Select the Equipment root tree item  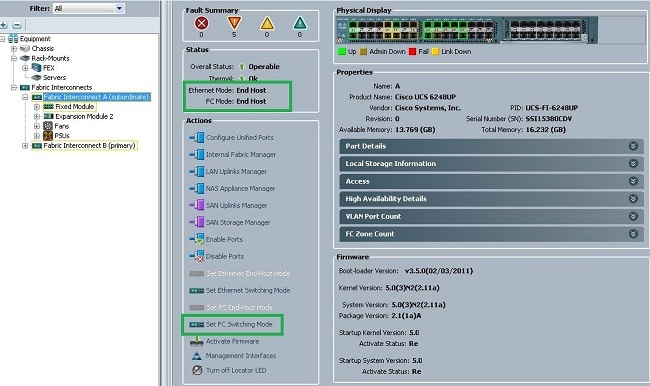[x=35, y=39]
